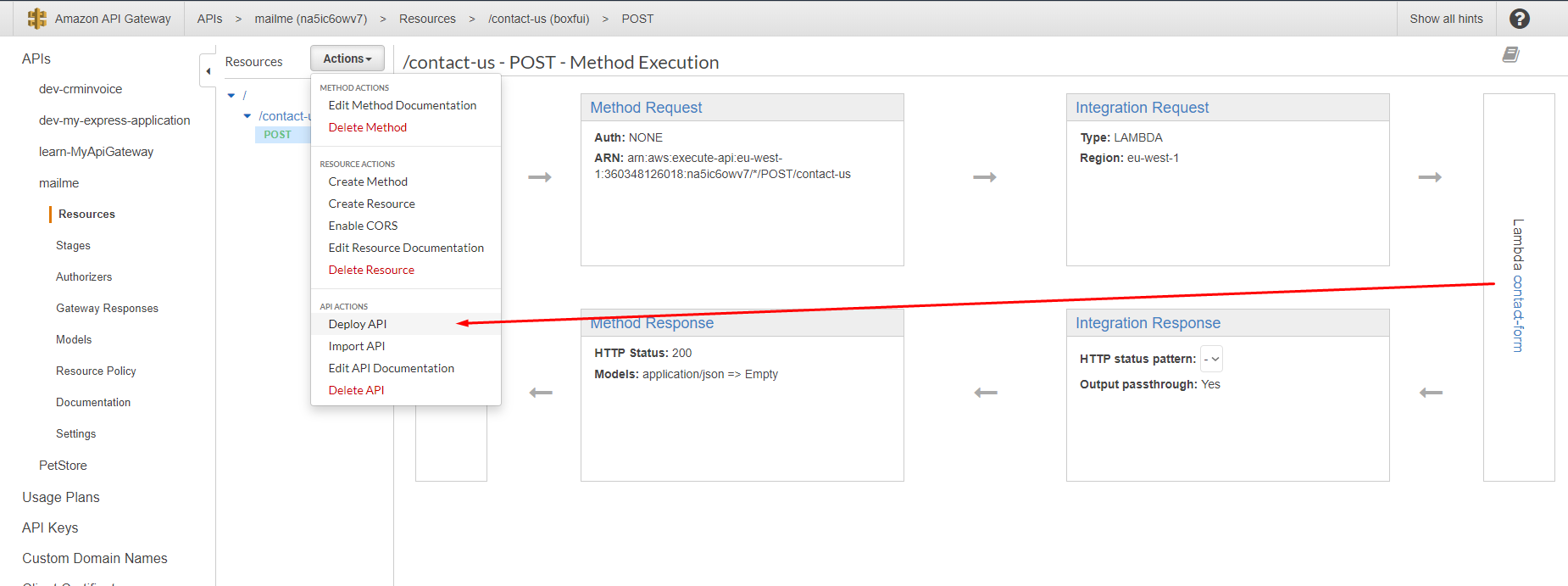Open the HTTP status pattern dropdown

1212,359
